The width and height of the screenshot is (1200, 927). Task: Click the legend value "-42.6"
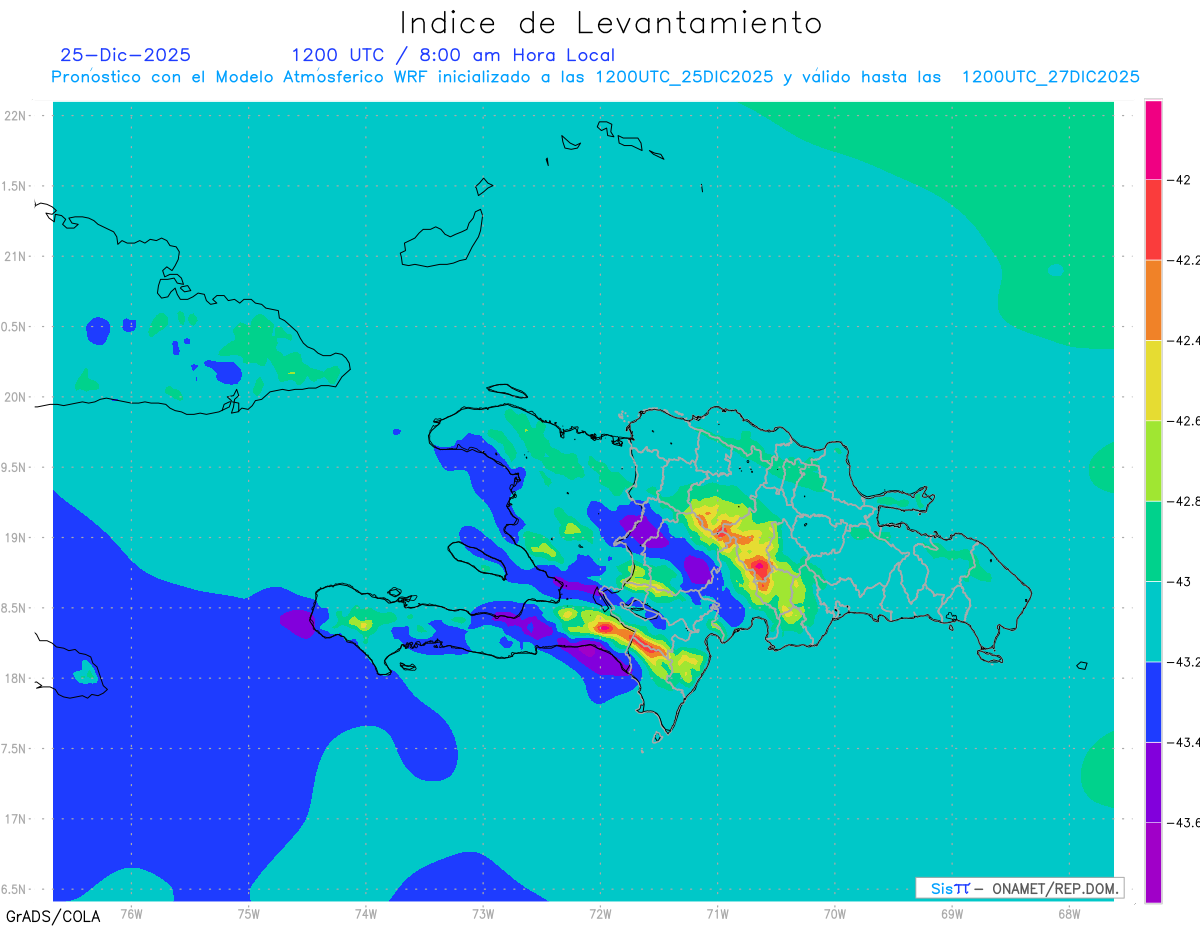click(1185, 420)
